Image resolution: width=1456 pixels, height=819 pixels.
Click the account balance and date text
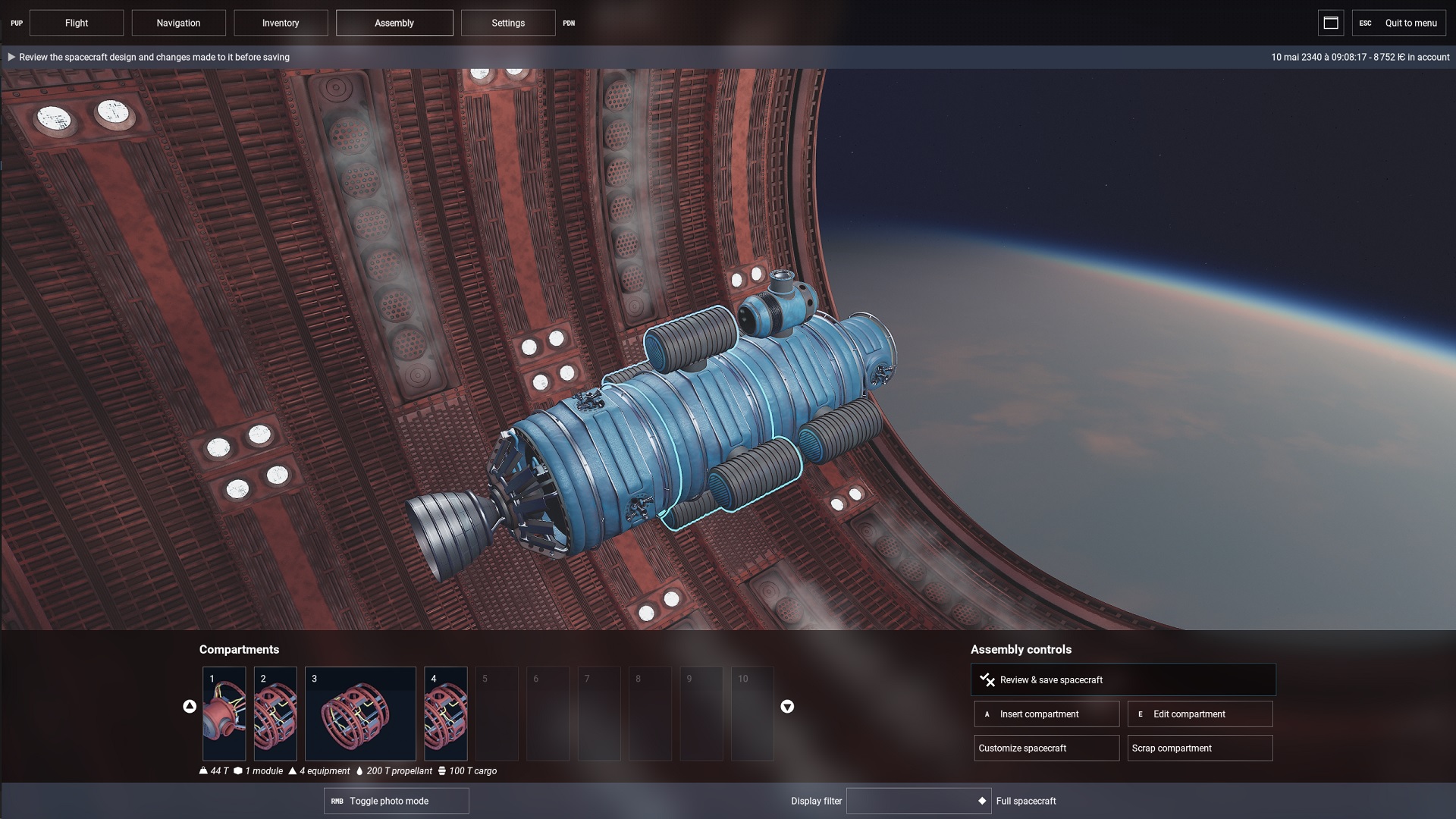pos(1360,57)
